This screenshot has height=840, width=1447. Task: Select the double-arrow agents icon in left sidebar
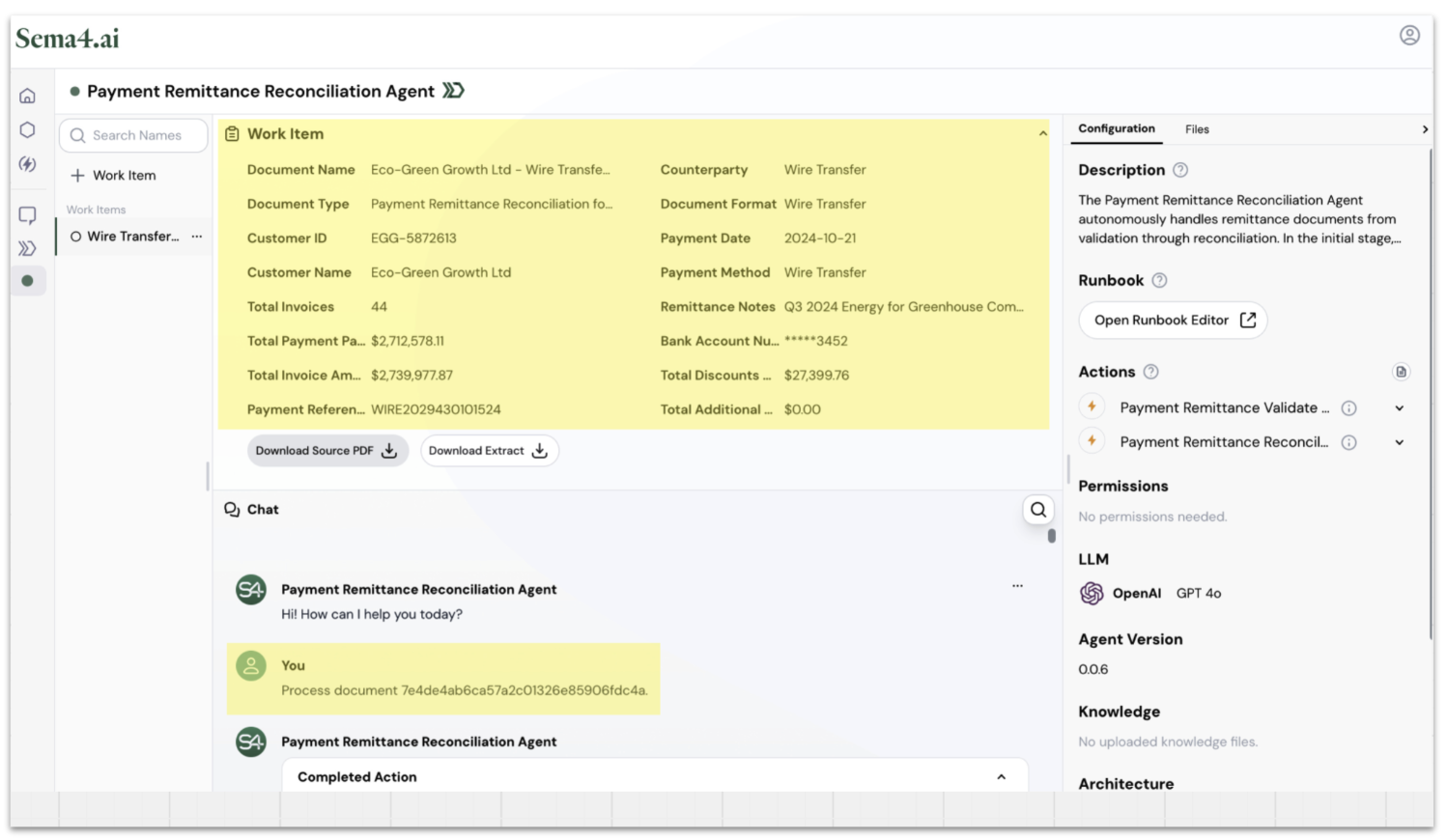click(x=28, y=248)
